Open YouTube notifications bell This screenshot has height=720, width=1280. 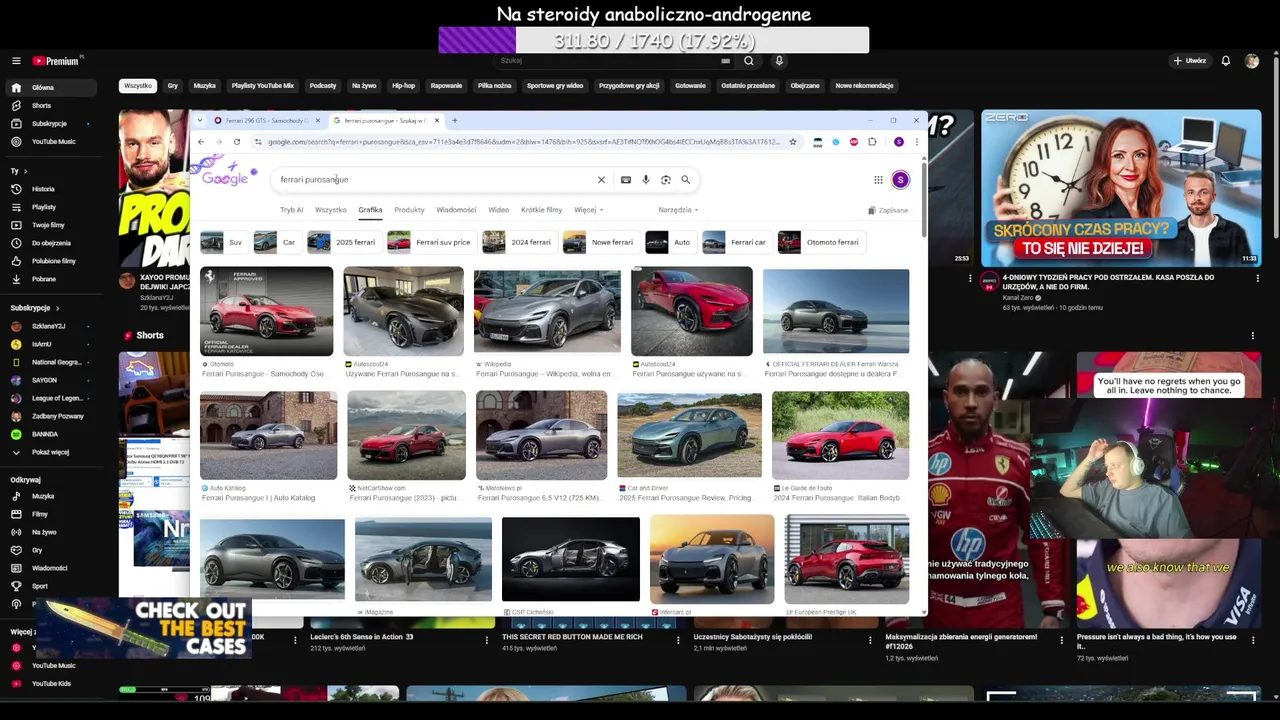pos(1225,61)
